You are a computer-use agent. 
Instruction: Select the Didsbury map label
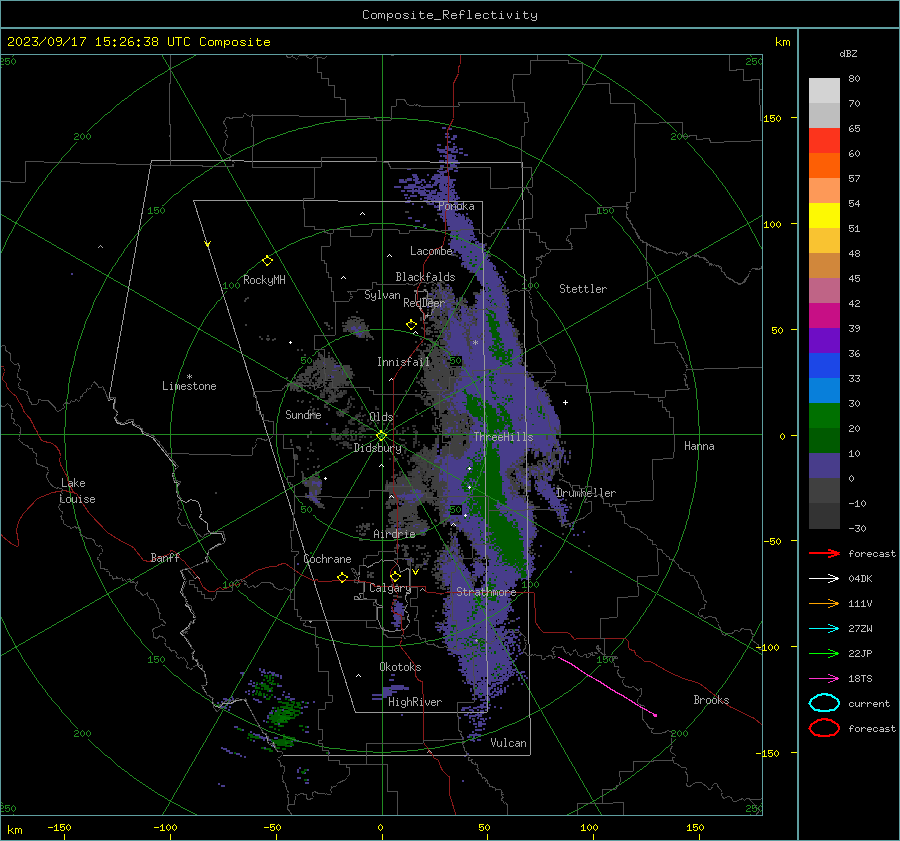tap(377, 448)
